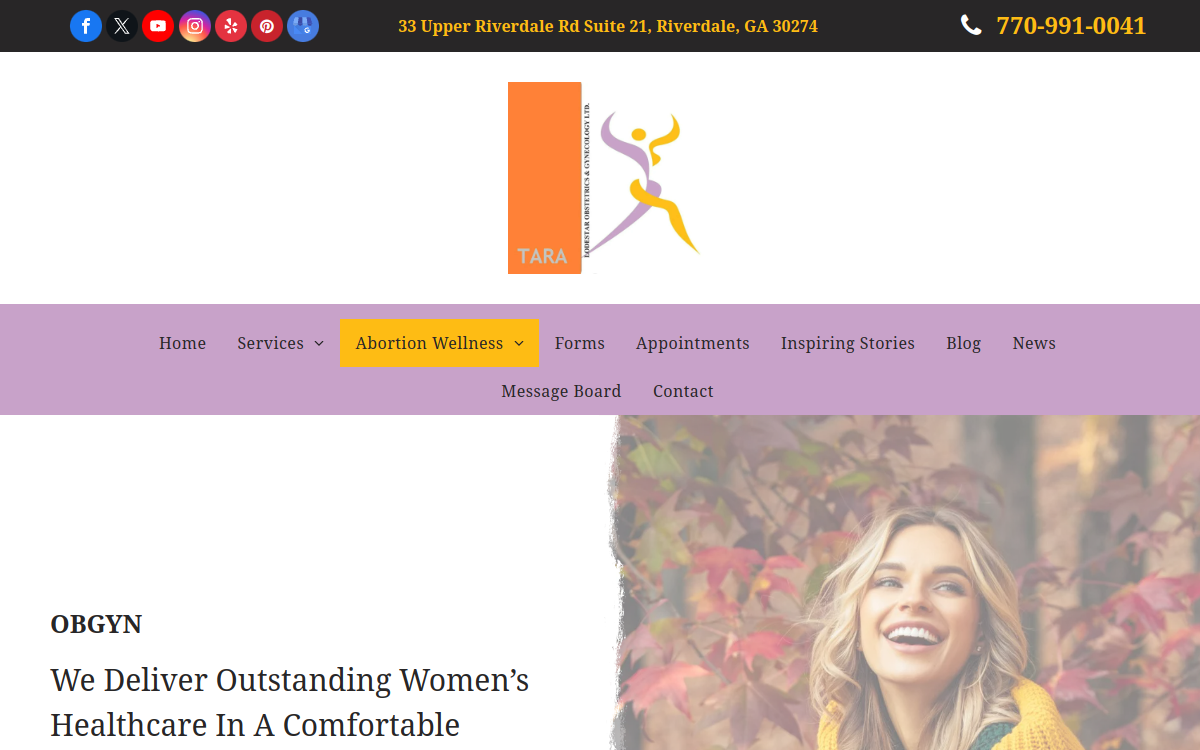The width and height of the screenshot is (1200, 750).
Task: Open the Inspiring Stories menu item
Action: [x=848, y=343]
